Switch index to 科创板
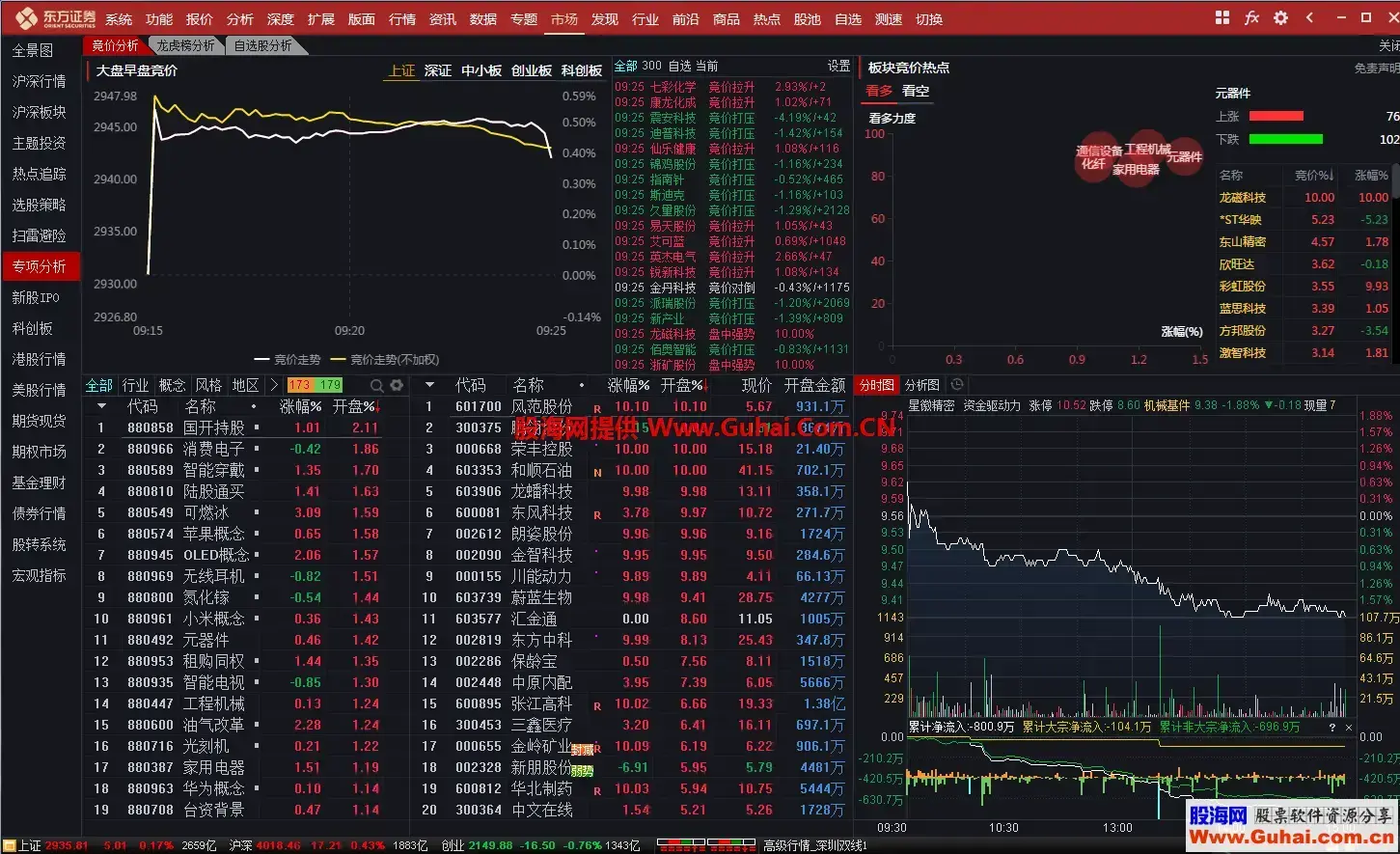 click(582, 70)
